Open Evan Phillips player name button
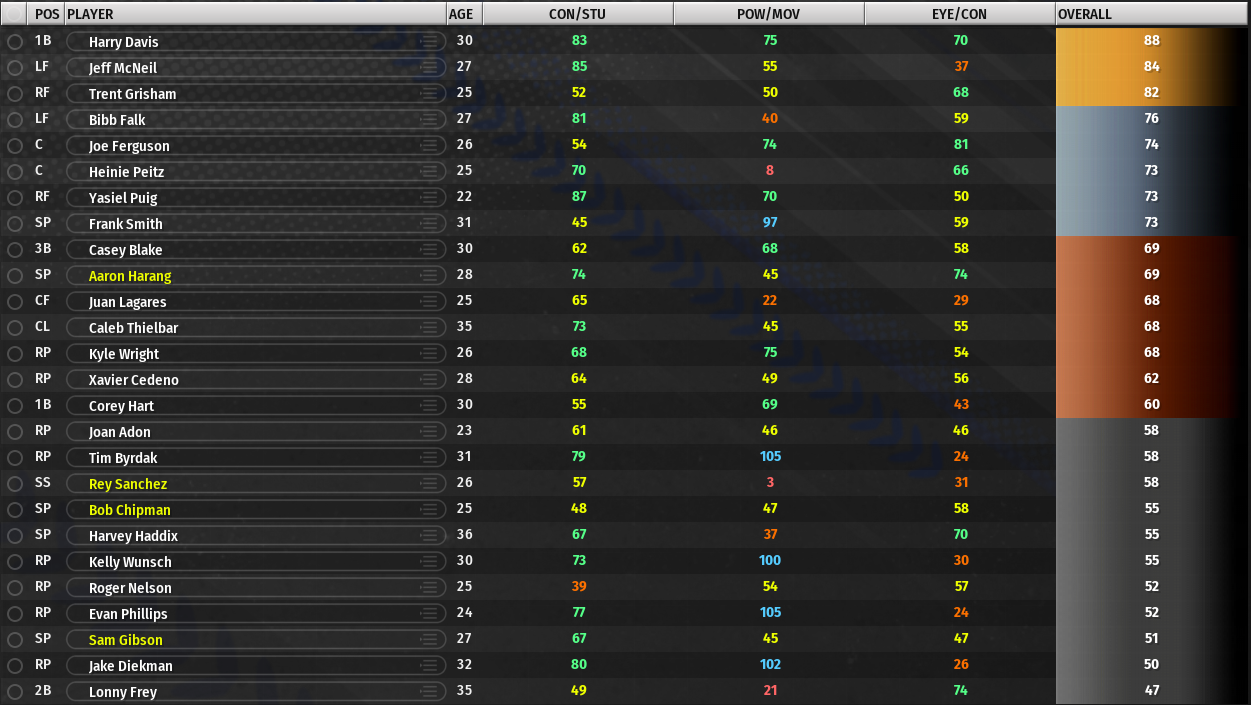Image resolution: width=1251 pixels, height=705 pixels. click(256, 613)
